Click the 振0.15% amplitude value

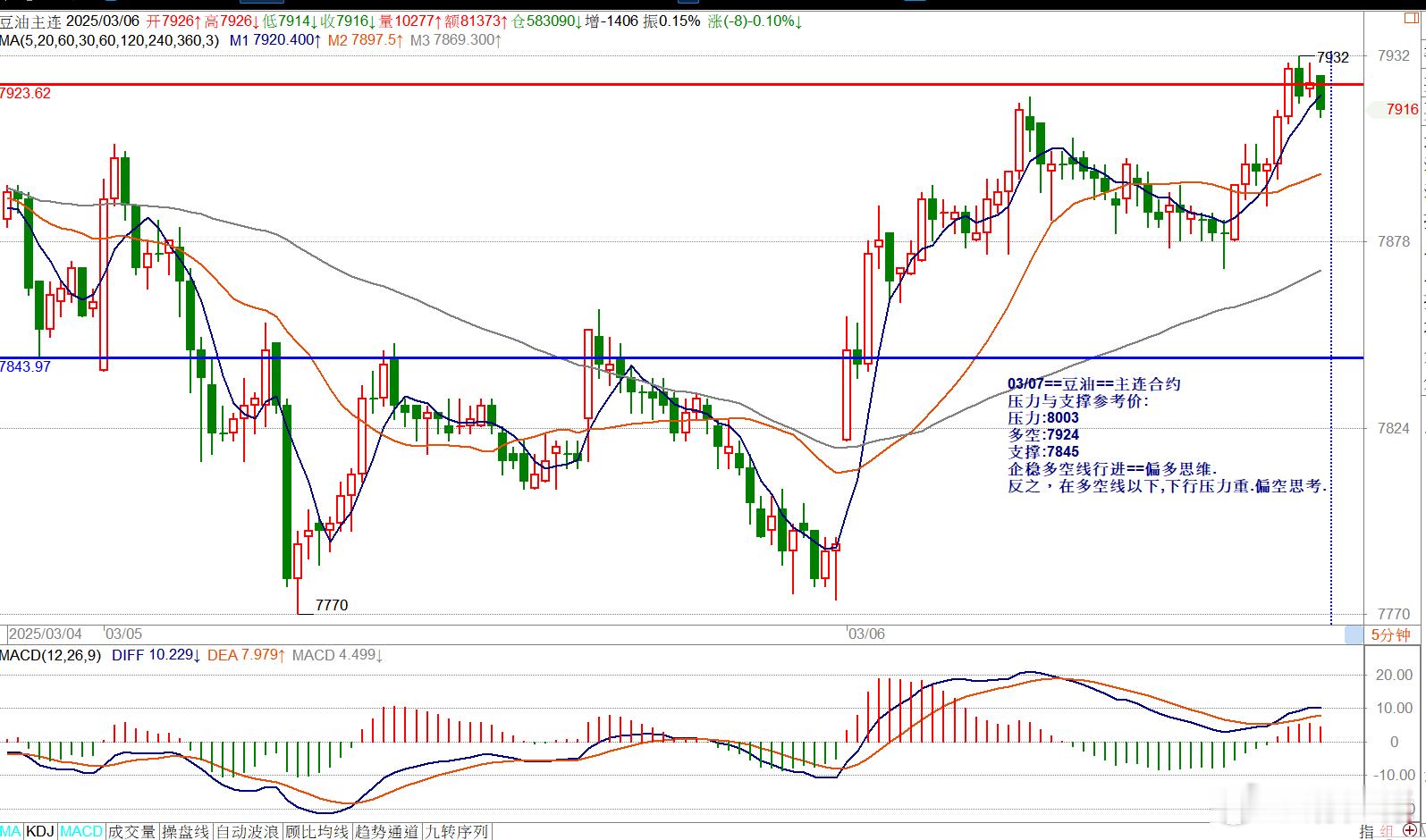[672, 21]
